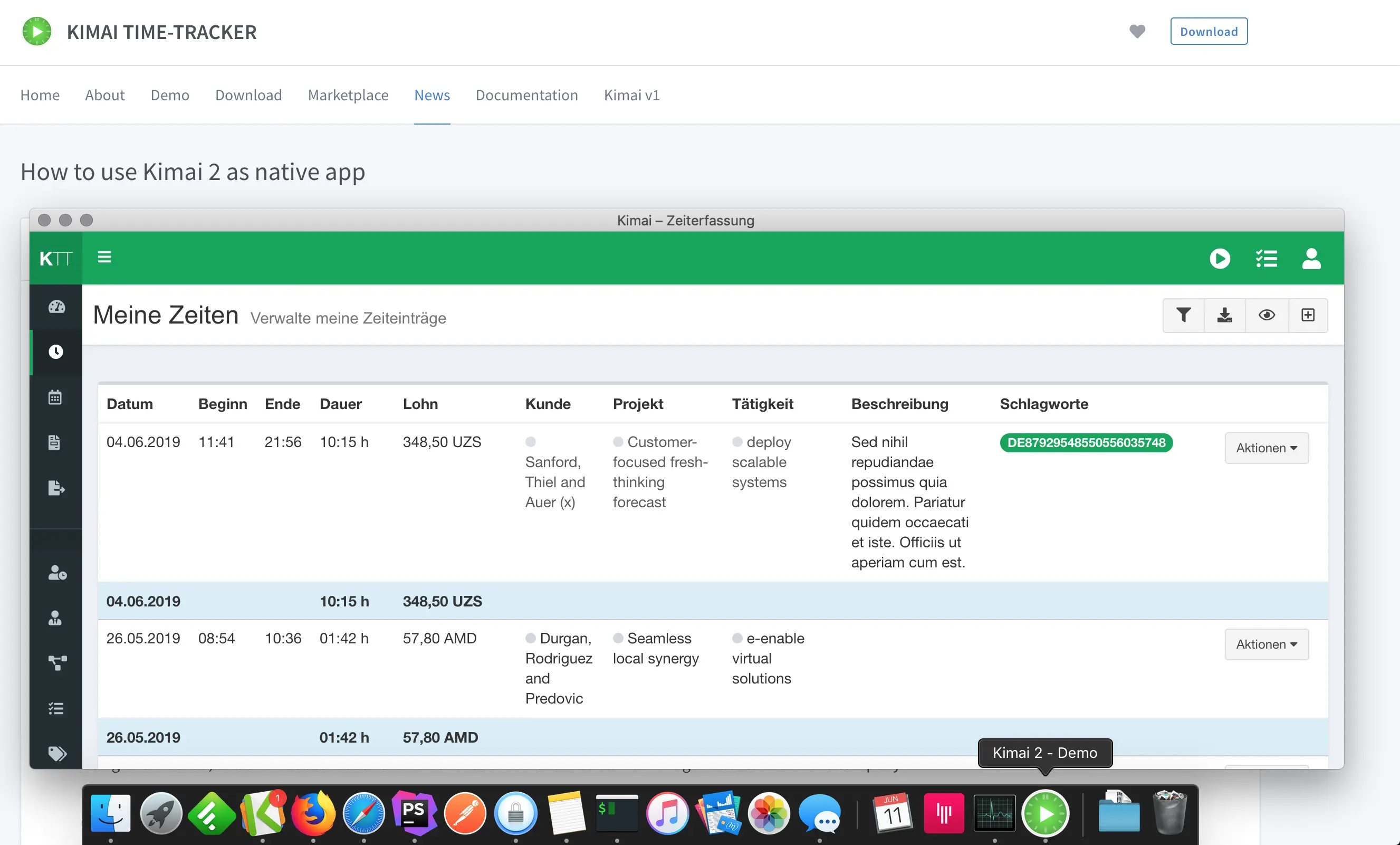Open the dashboard sidebar icon
This screenshot has width=1400, height=845.
(x=56, y=307)
